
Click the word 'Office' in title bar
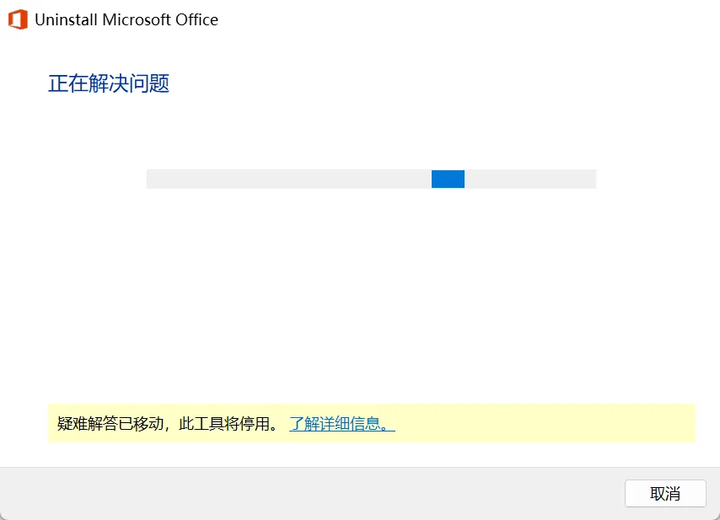point(196,19)
